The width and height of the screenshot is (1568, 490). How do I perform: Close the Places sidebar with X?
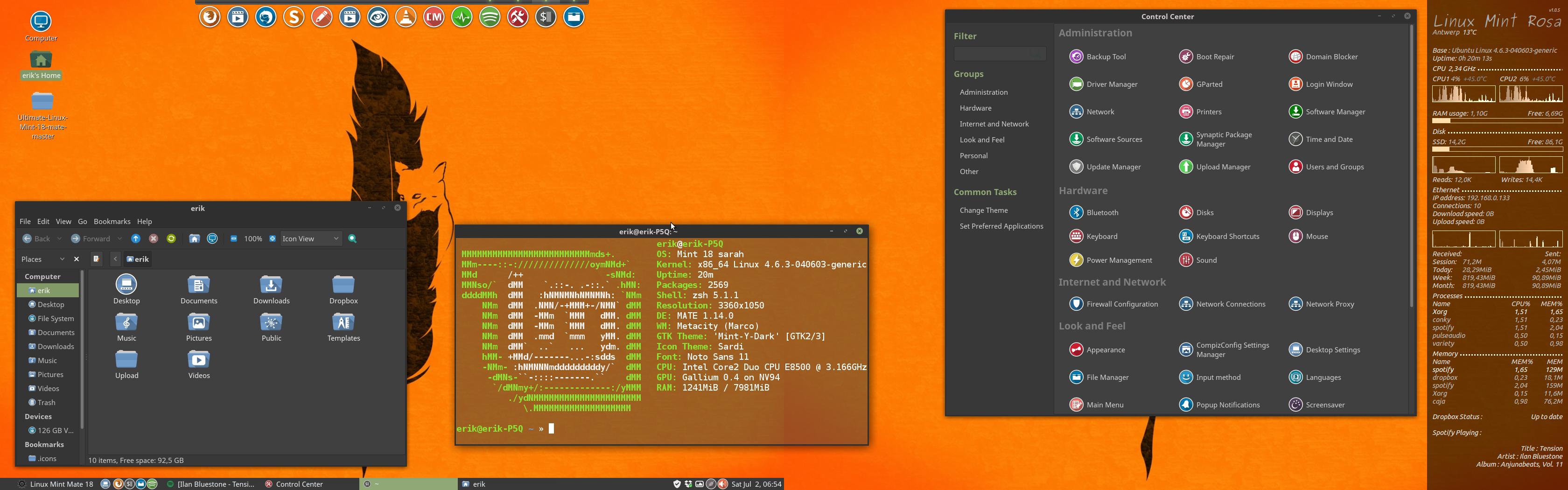pyautogui.click(x=76, y=259)
